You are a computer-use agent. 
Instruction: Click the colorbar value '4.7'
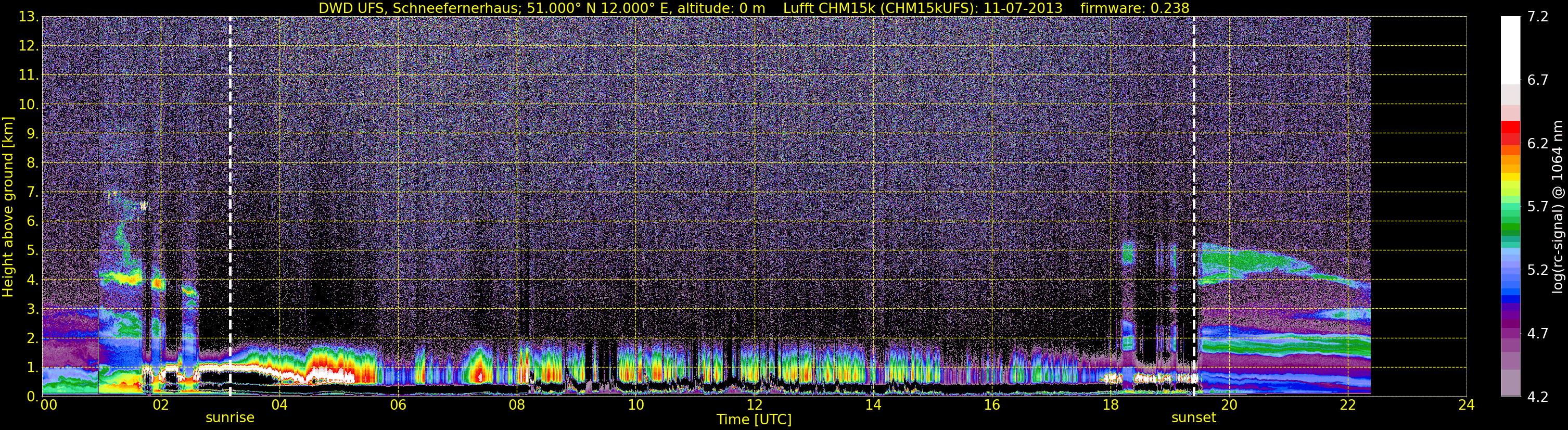click(x=1538, y=333)
